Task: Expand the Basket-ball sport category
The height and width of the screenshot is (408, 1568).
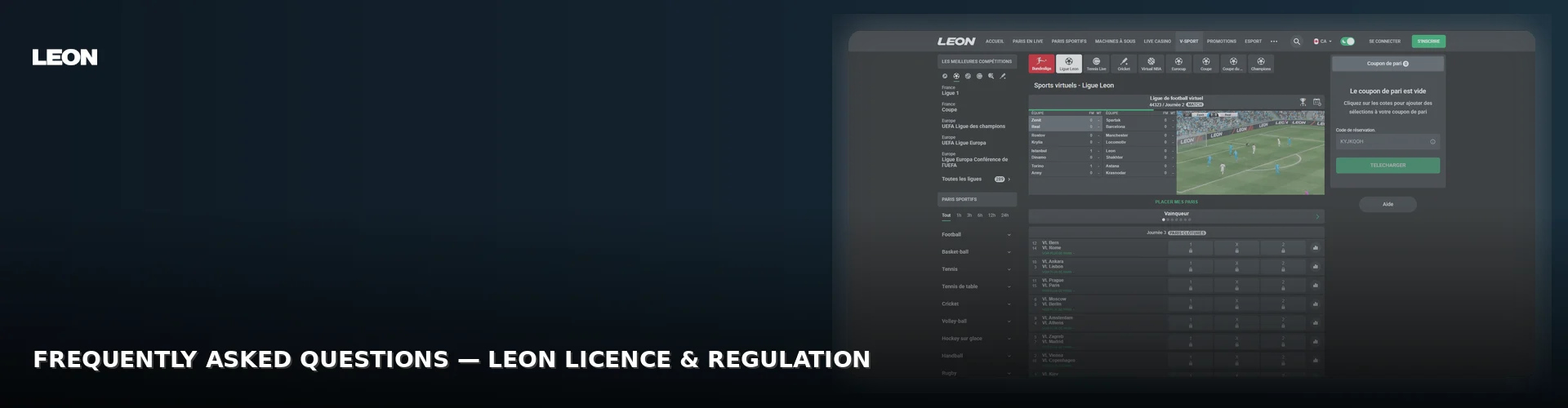Action: pyautogui.click(x=977, y=252)
